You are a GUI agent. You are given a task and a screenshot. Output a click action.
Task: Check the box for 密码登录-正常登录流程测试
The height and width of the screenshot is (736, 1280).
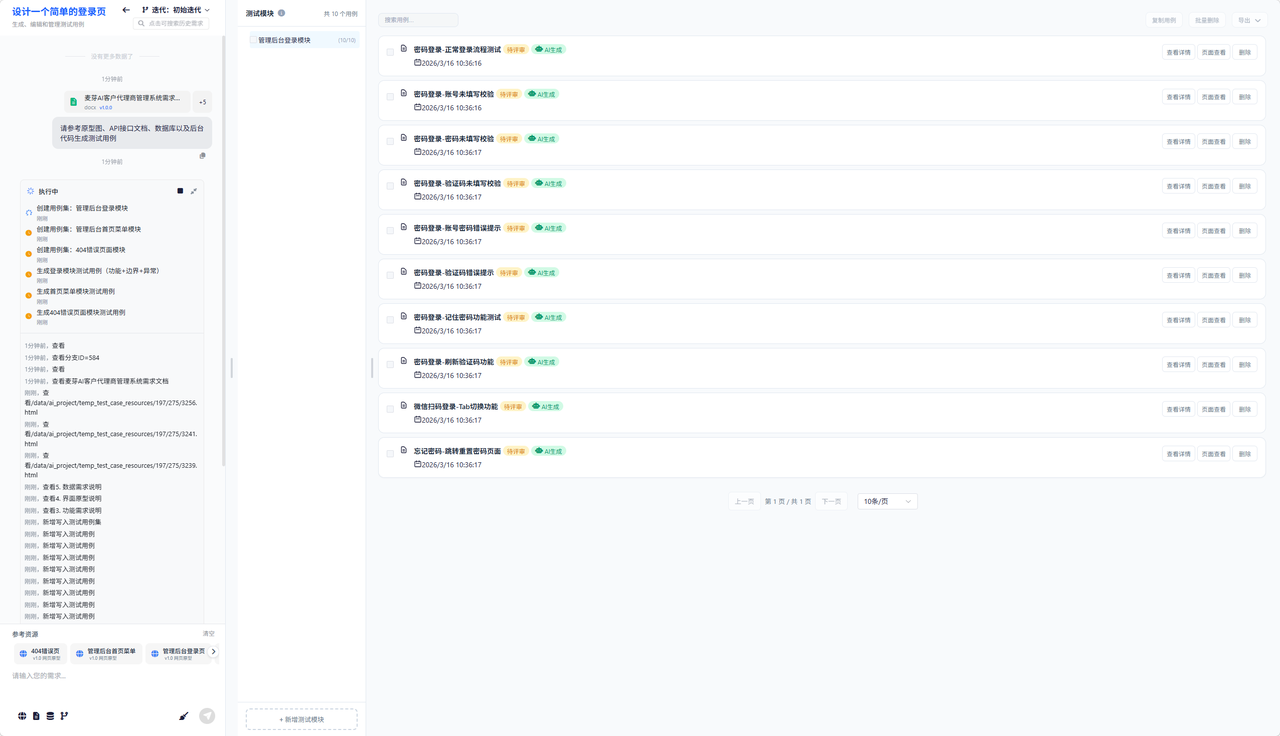390,52
